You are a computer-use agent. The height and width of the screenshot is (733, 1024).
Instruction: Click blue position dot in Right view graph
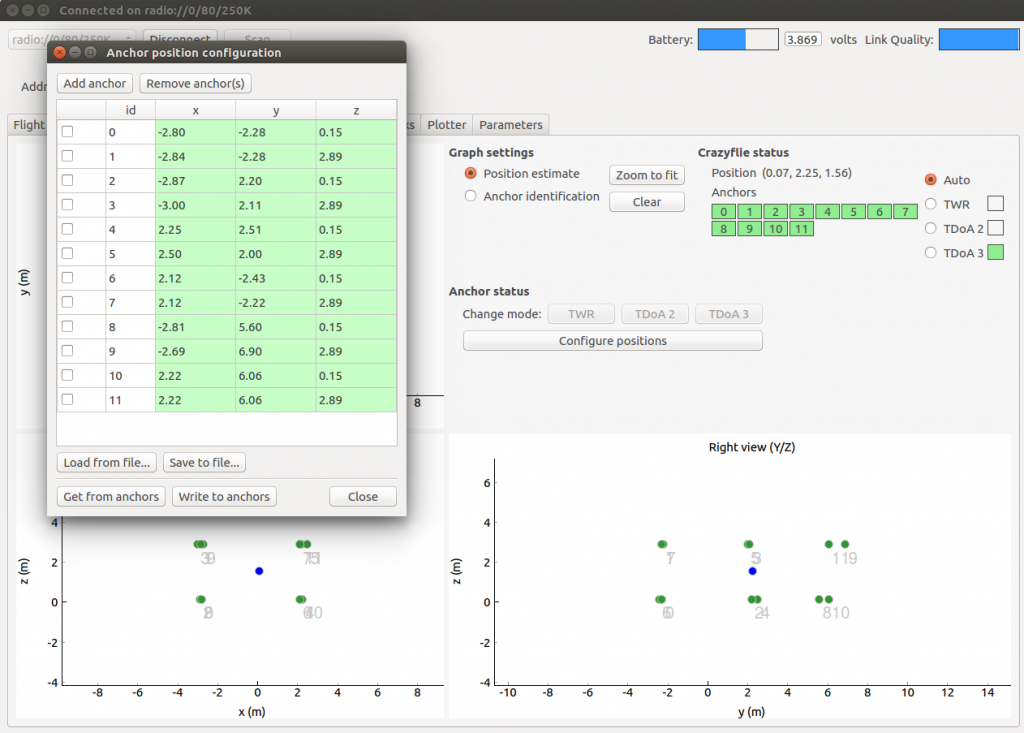click(752, 571)
